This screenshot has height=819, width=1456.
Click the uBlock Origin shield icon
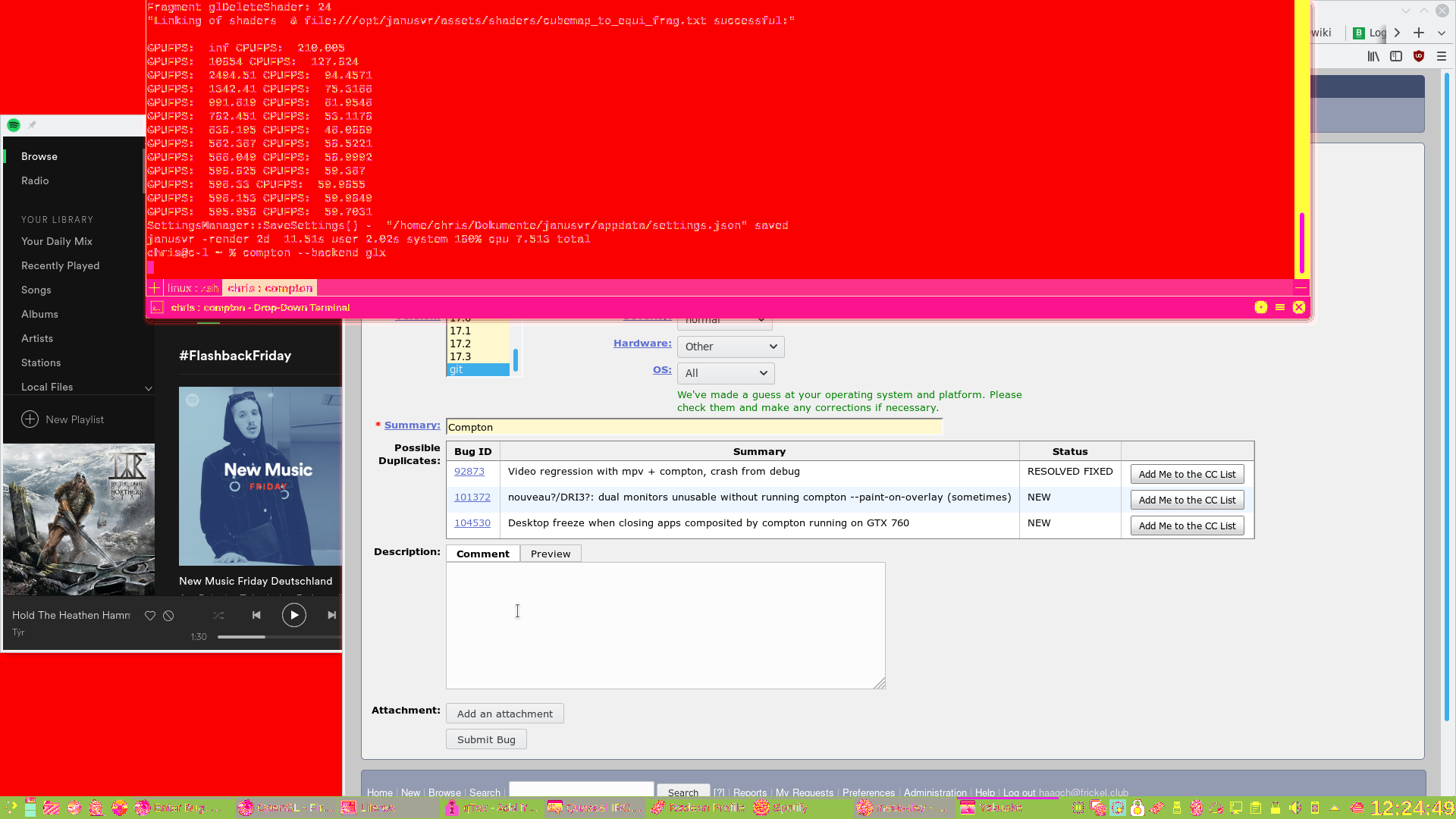pos(1419,56)
